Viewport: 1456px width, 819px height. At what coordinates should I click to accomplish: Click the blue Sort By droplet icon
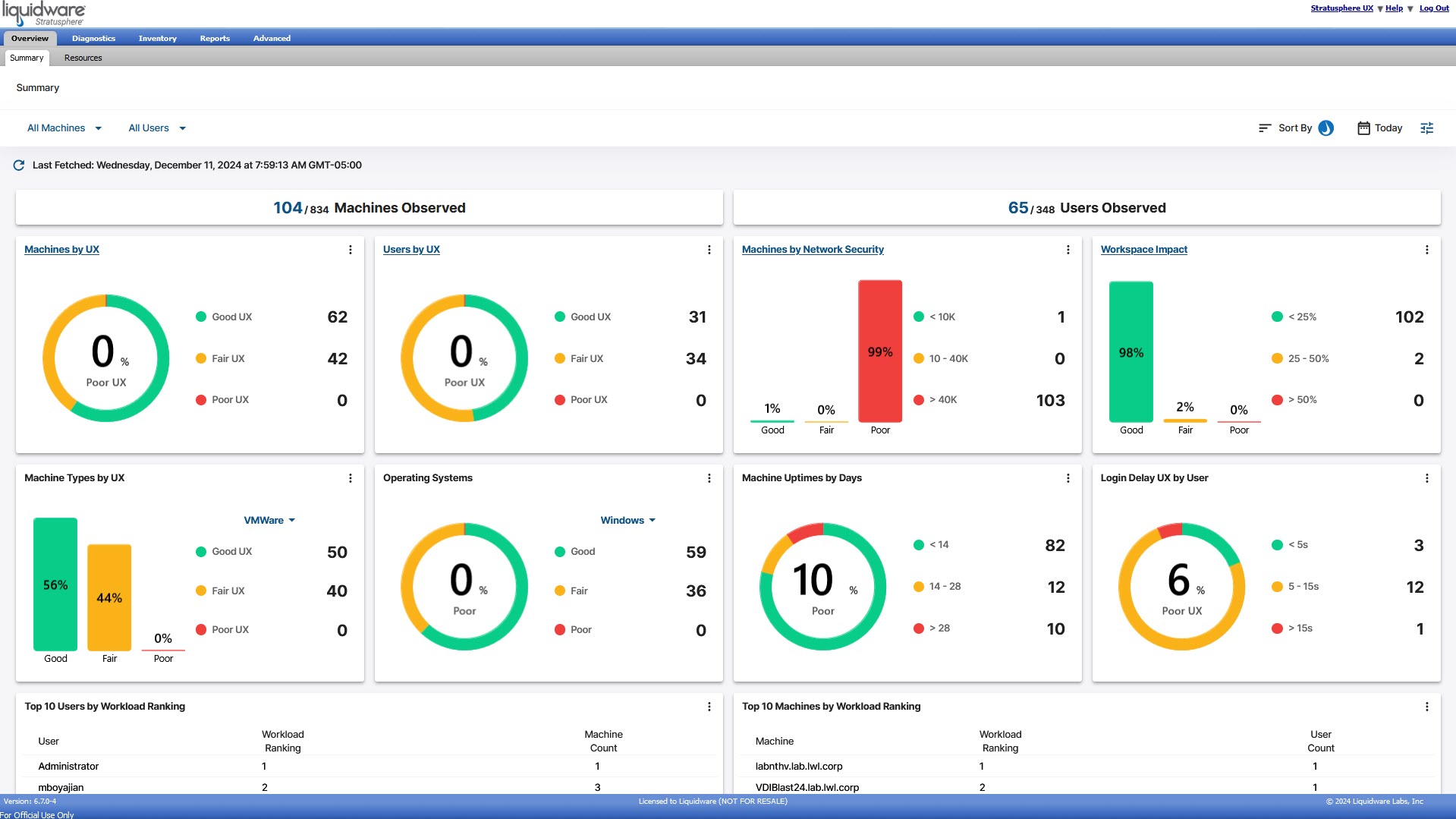[x=1325, y=128]
